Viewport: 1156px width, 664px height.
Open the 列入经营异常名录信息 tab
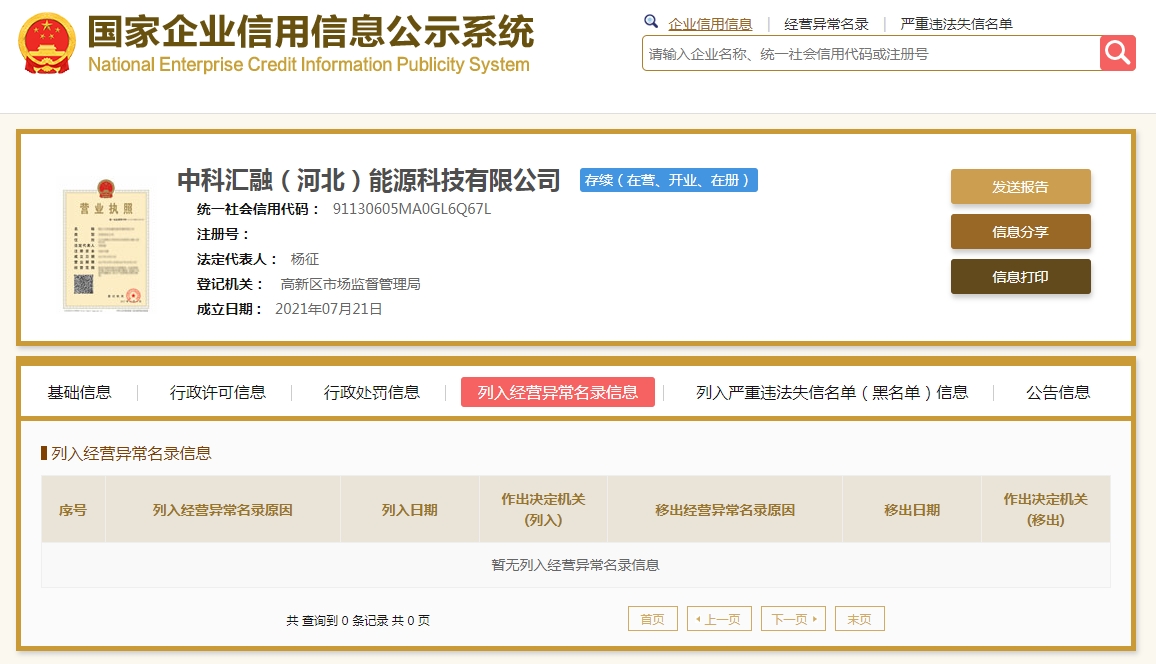click(x=557, y=392)
